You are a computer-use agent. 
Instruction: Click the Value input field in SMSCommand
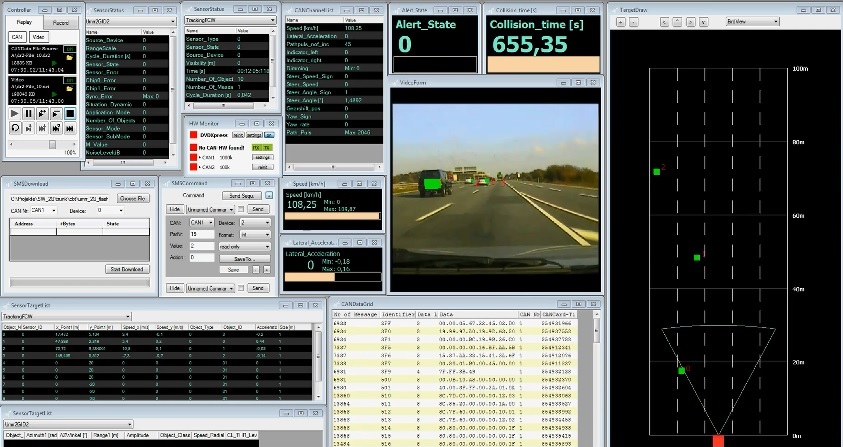point(202,246)
